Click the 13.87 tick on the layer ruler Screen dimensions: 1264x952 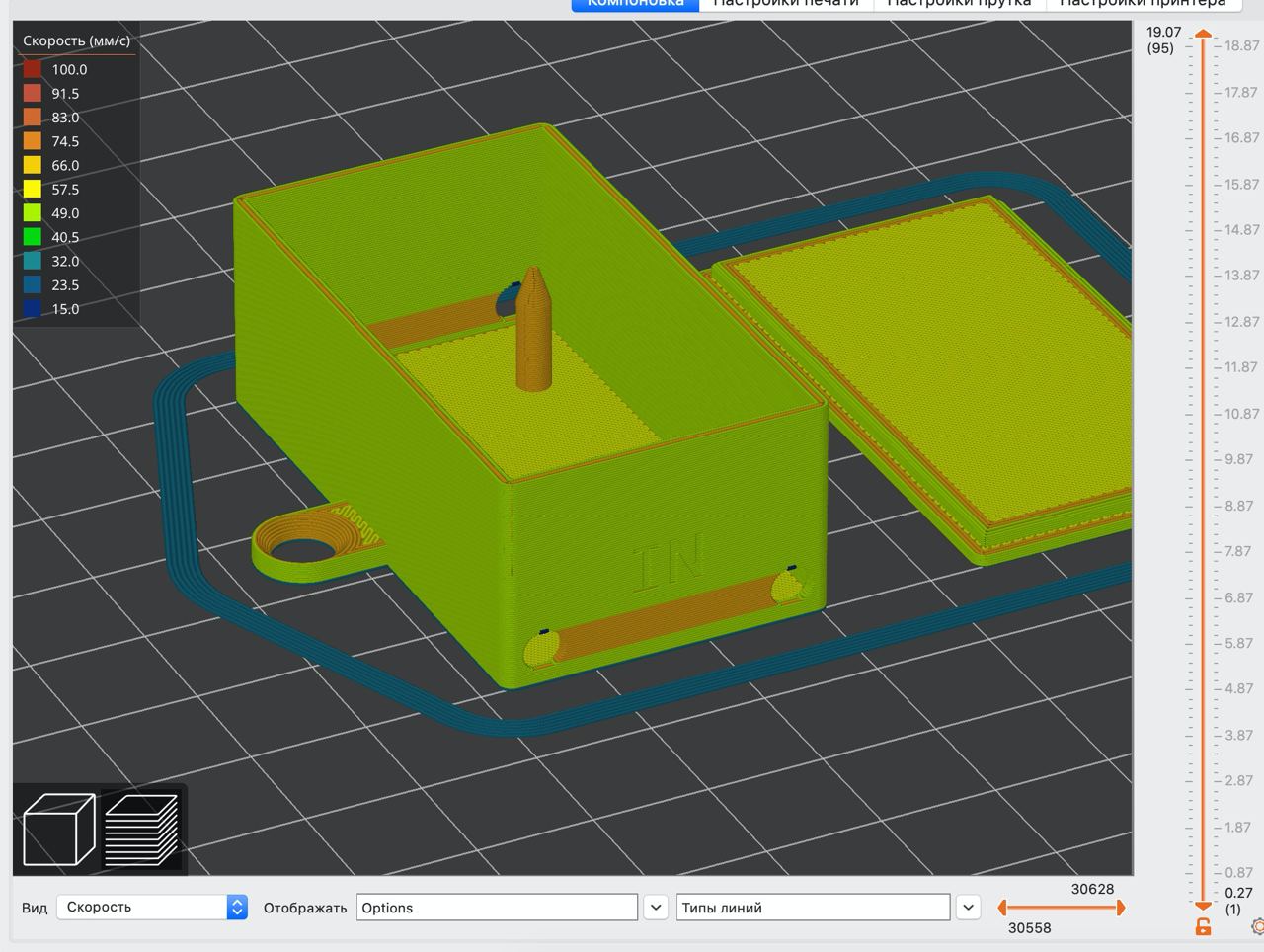(x=1241, y=276)
